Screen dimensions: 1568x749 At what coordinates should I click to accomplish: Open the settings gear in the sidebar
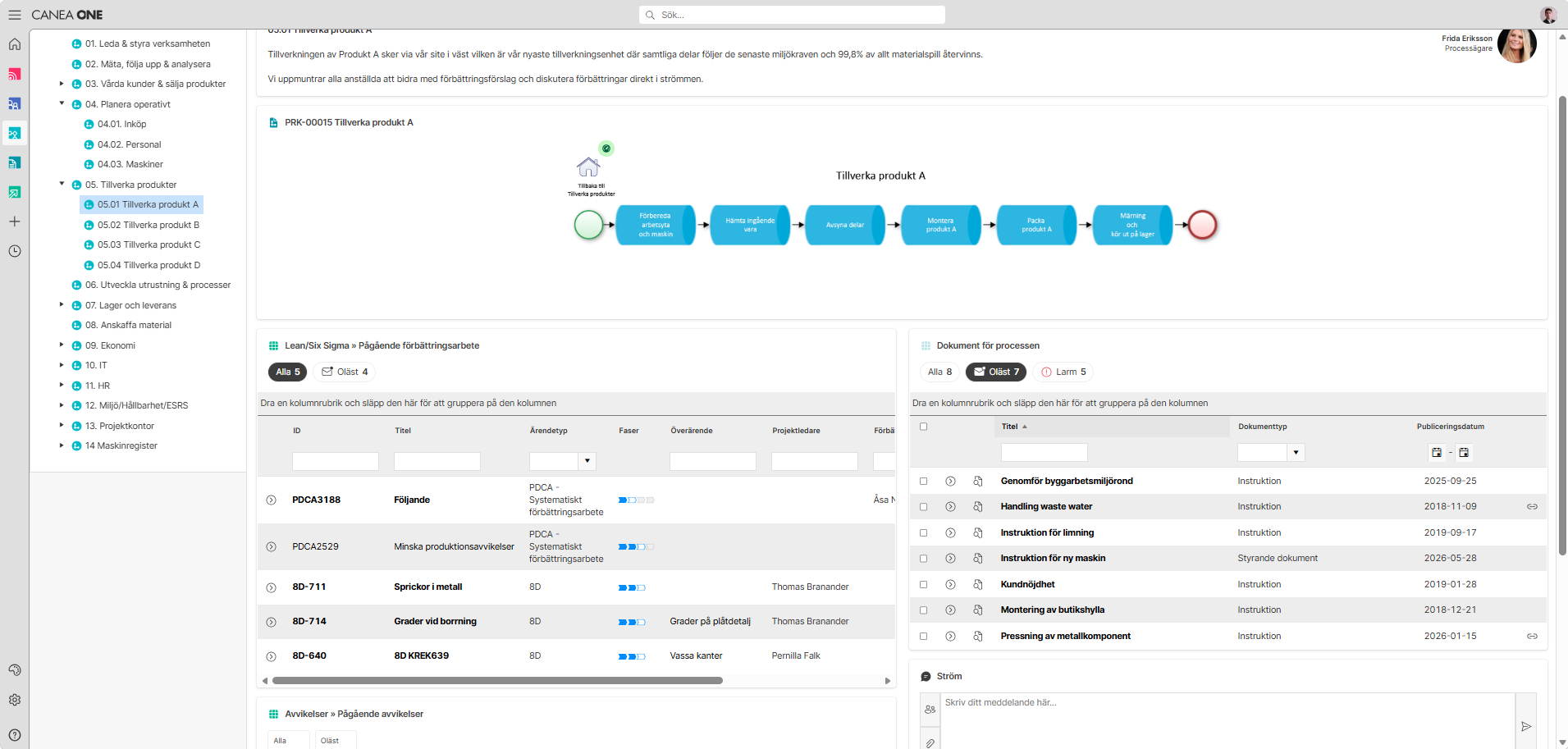tap(15, 700)
